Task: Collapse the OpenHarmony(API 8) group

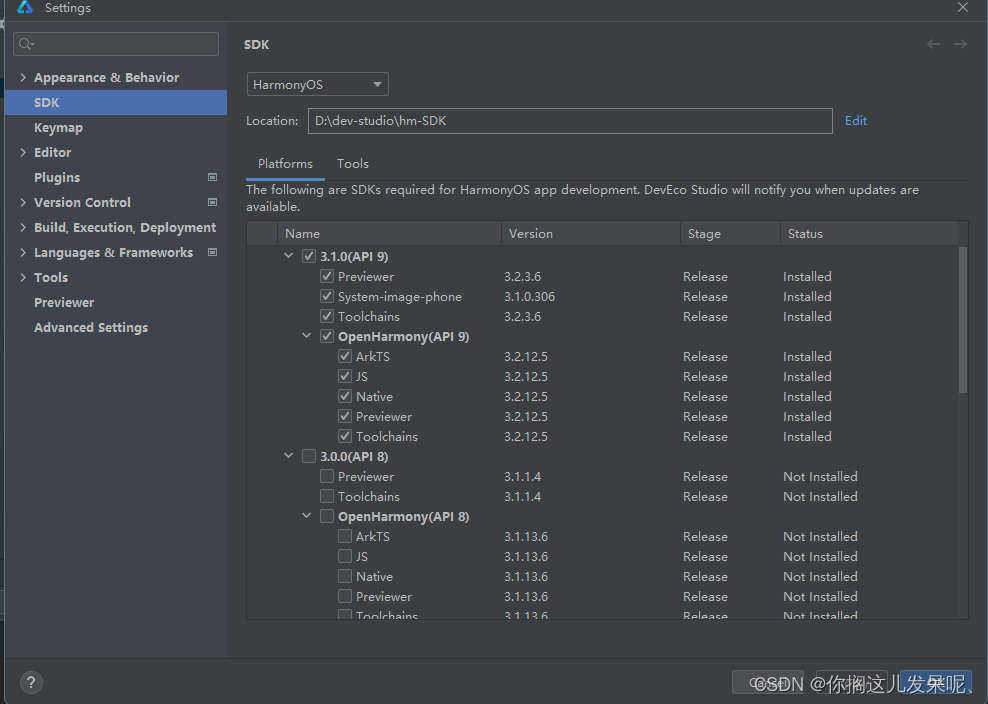Action: point(307,516)
